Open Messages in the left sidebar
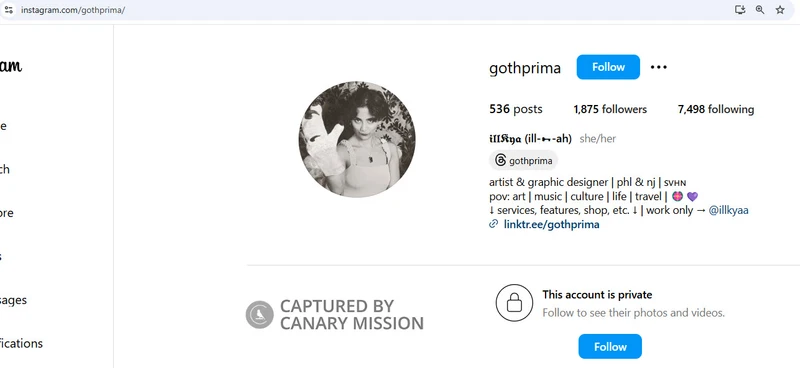Viewport: 800px width, 368px height. click(13, 300)
